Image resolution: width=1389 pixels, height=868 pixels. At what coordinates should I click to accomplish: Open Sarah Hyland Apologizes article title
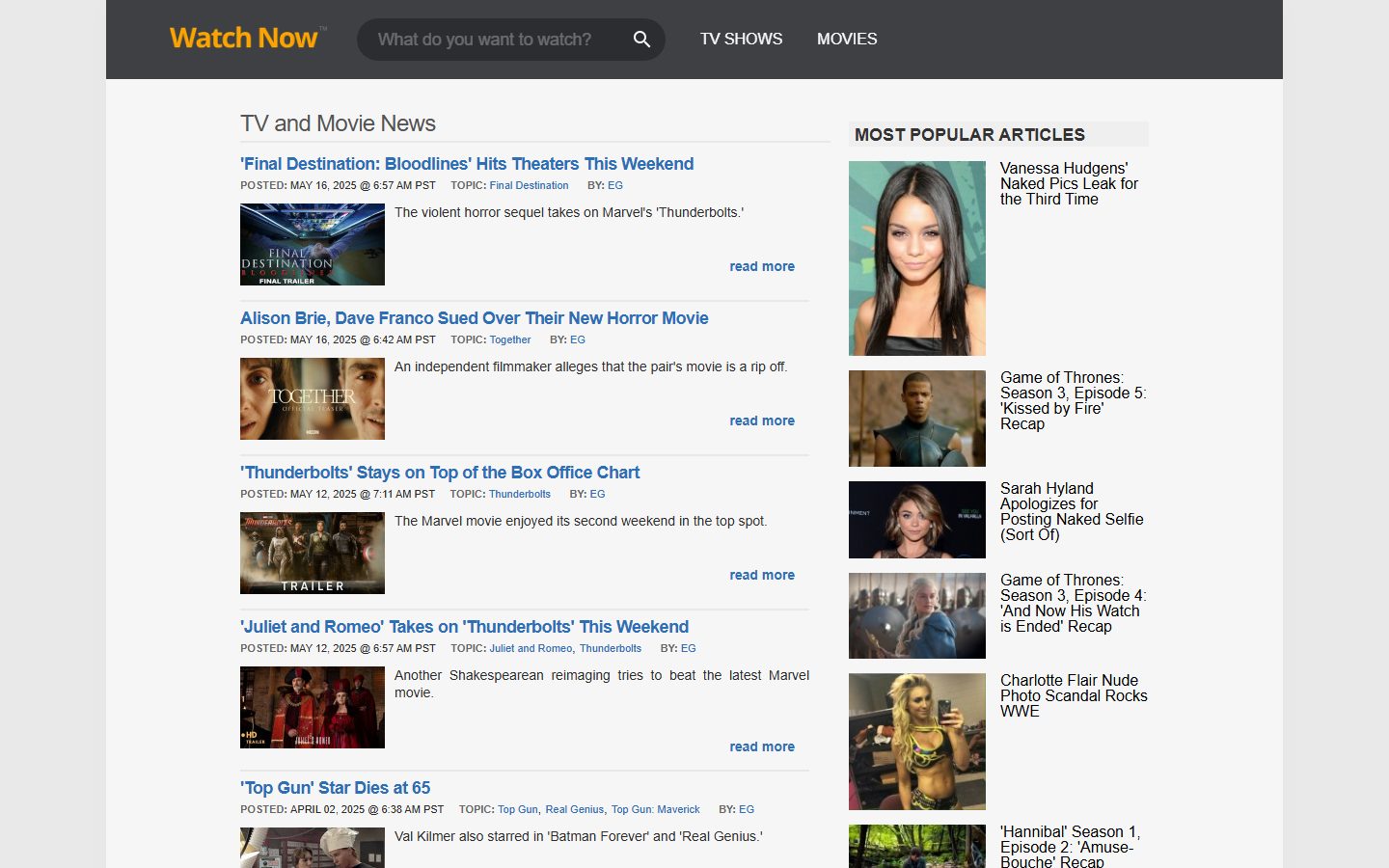tap(1072, 511)
